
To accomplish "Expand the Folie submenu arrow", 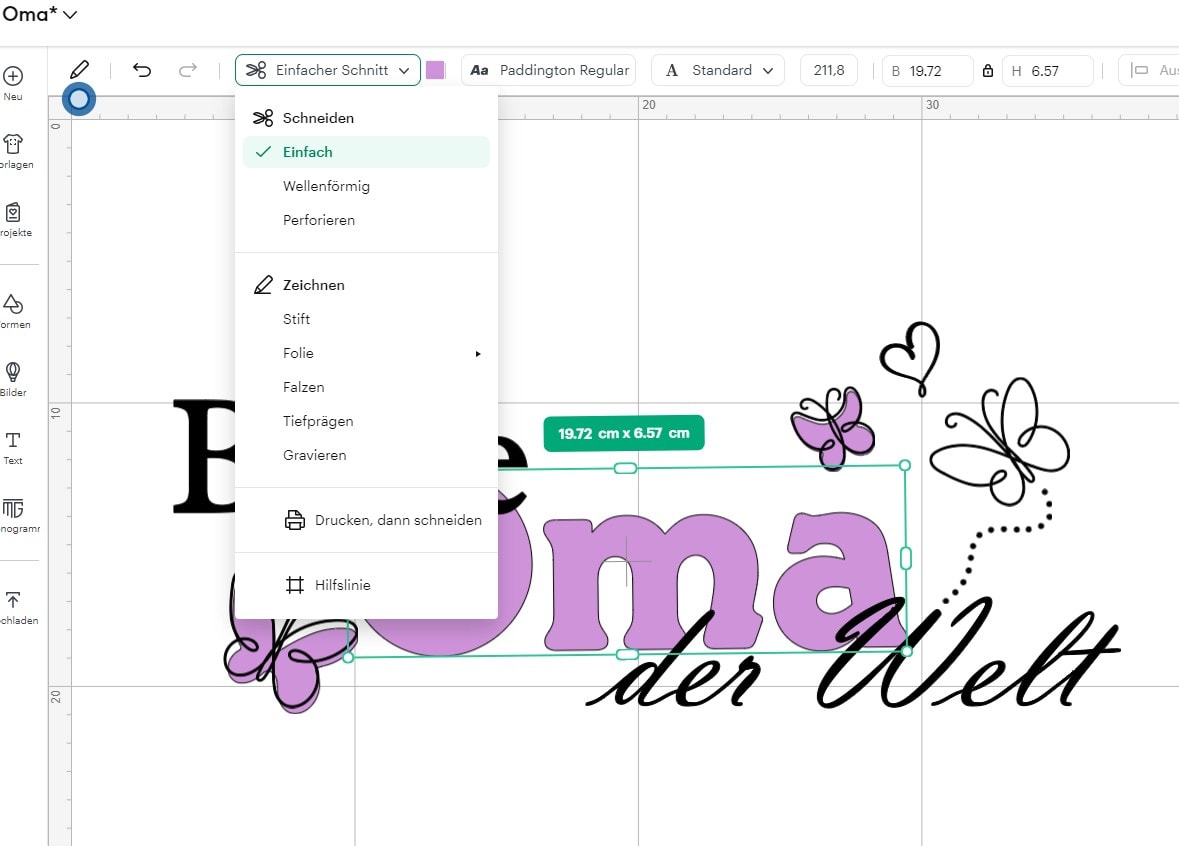I will click(478, 353).
